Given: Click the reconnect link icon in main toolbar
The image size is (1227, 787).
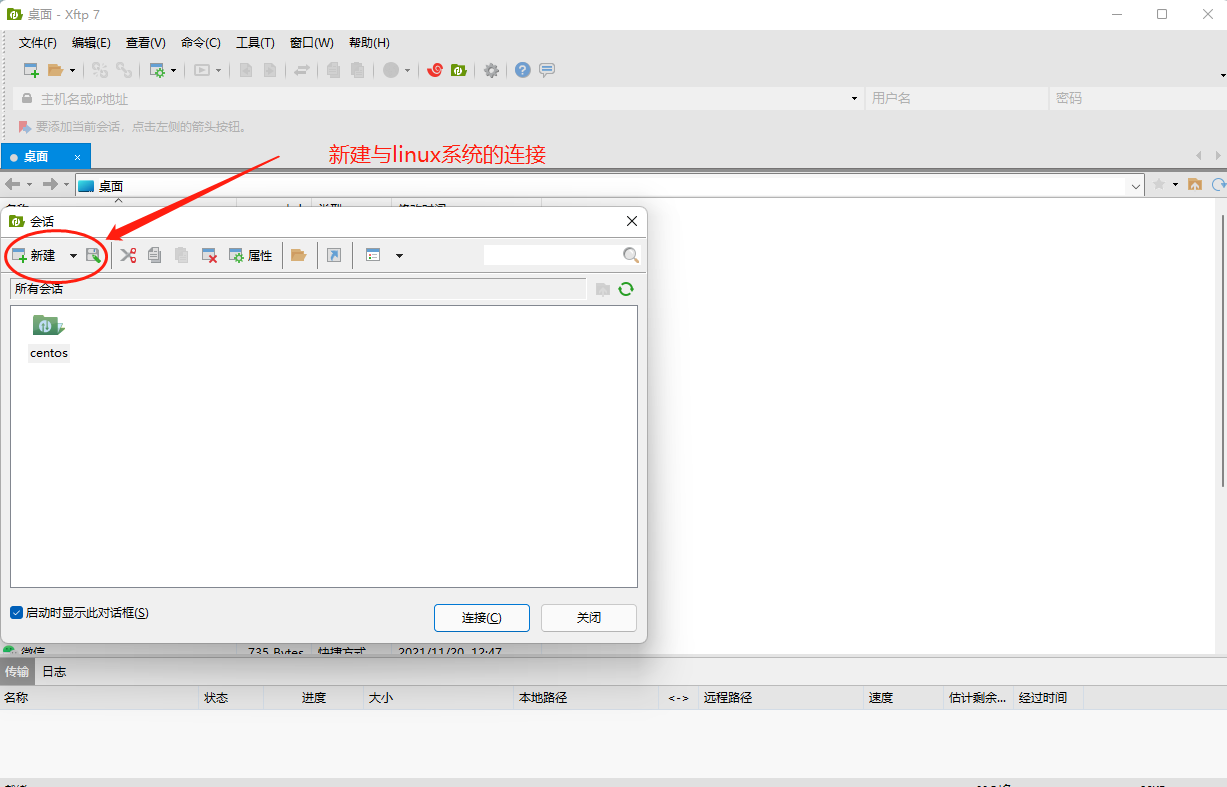Looking at the screenshot, I should coord(100,70).
